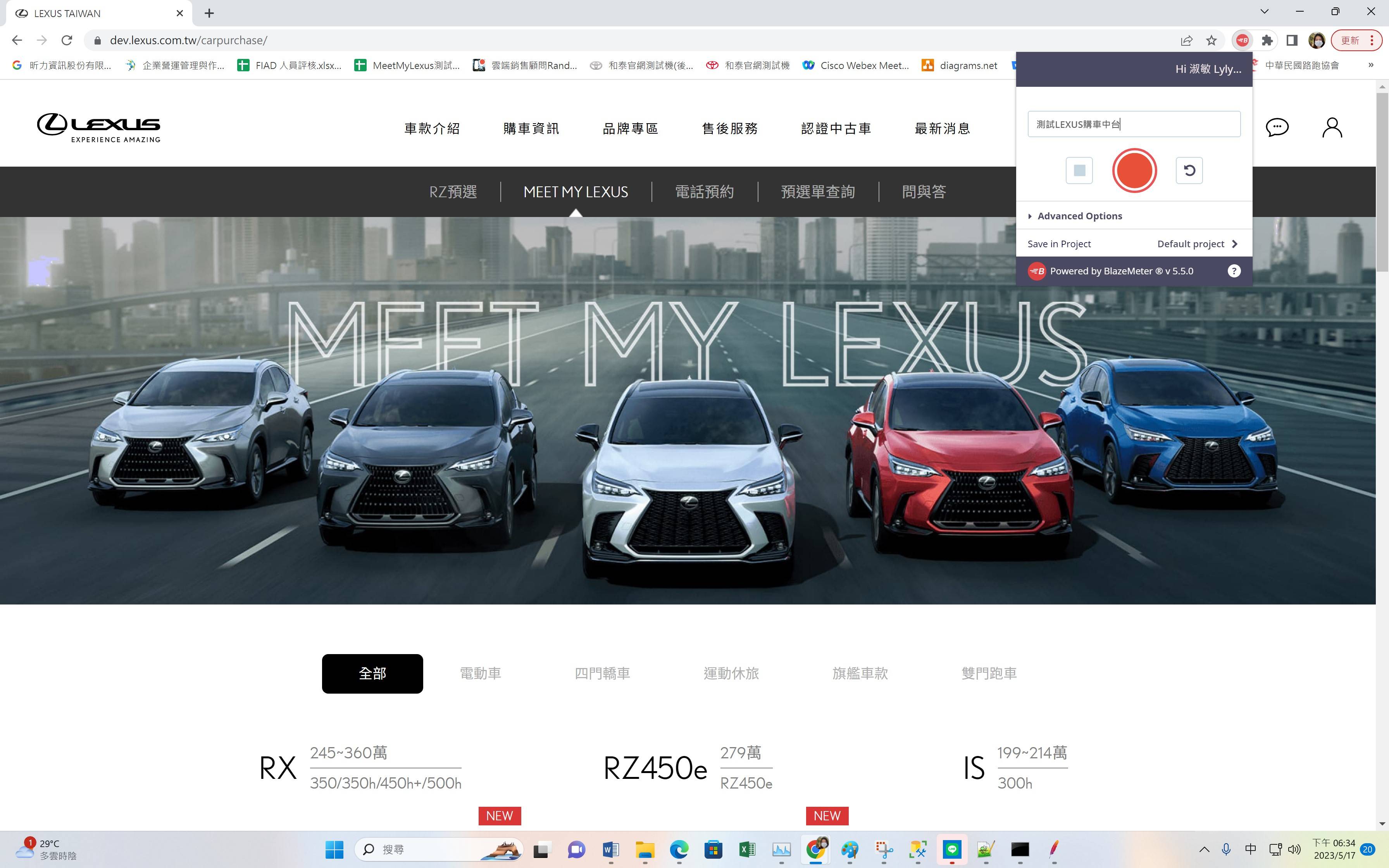Open File Explorer from the taskbar

click(645, 850)
